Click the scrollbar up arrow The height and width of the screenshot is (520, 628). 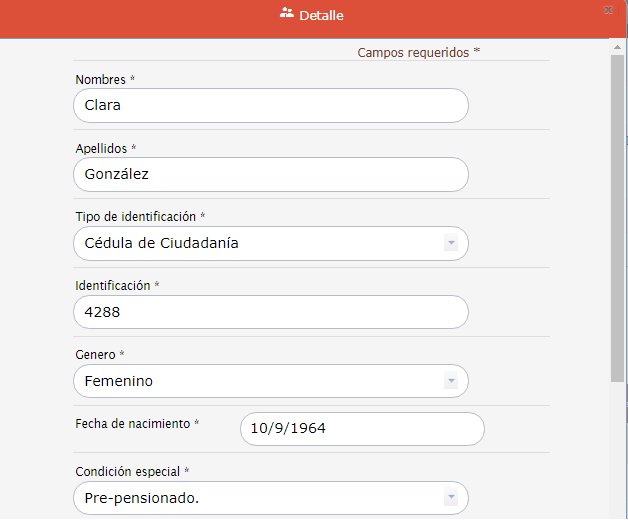pos(618,46)
